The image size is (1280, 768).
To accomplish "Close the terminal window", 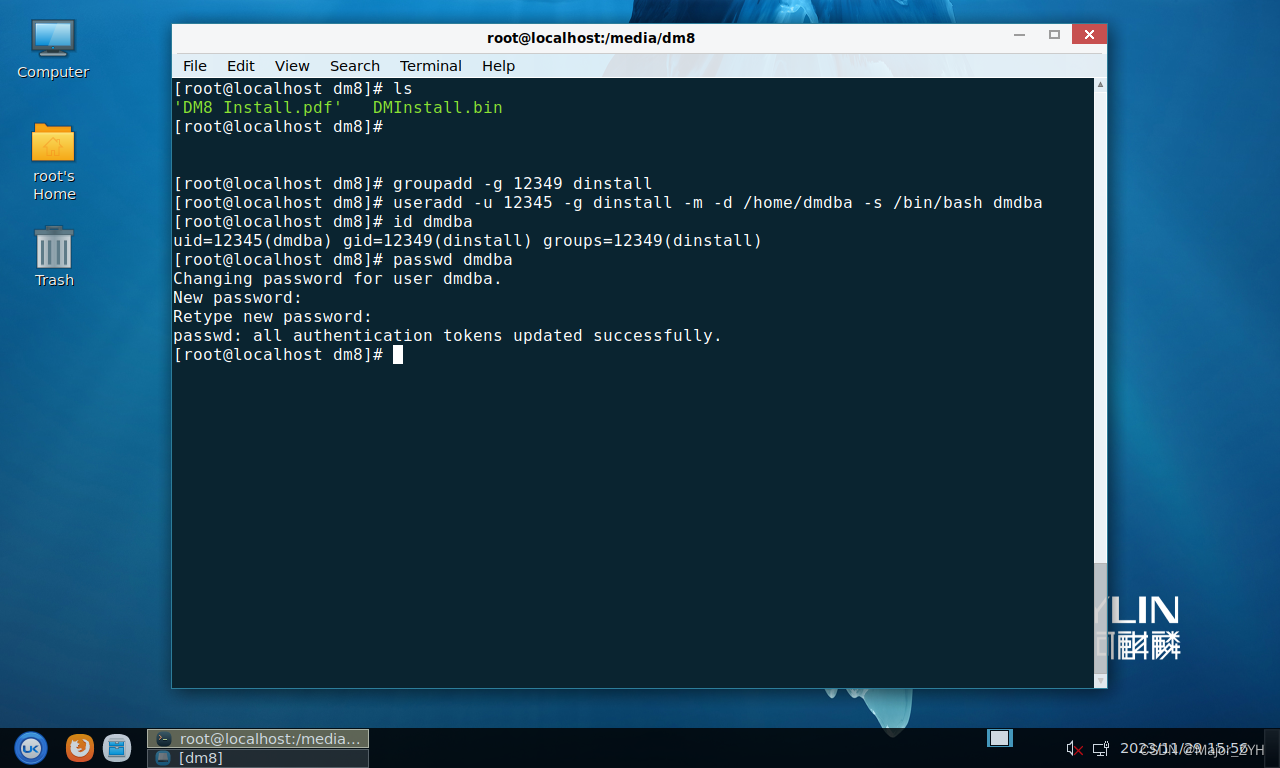I will (x=1089, y=35).
